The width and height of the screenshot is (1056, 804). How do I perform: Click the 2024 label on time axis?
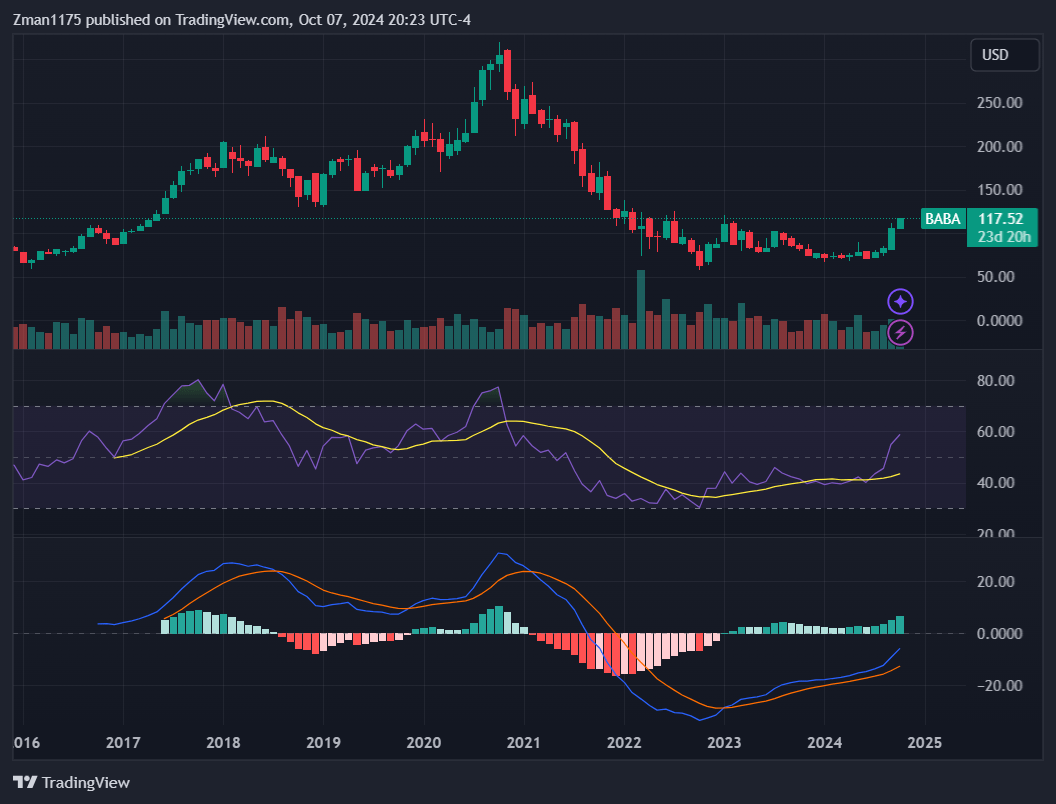coord(824,743)
